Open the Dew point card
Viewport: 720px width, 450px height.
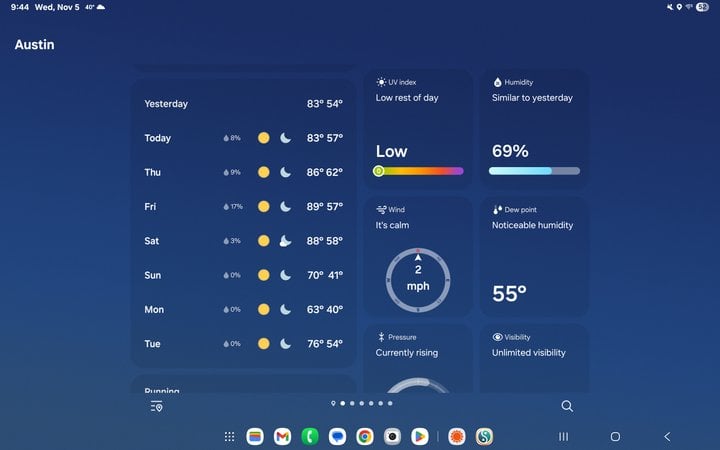(x=534, y=256)
